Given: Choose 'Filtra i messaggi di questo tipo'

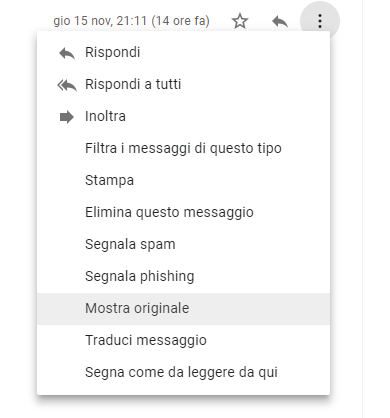Looking at the screenshot, I should coord(183,148).
